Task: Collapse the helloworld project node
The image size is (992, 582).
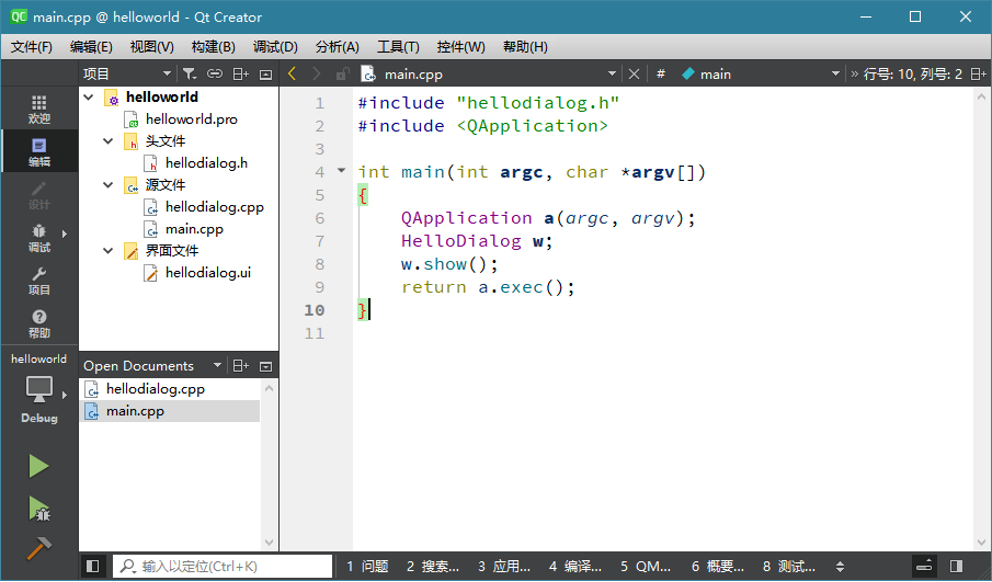Action: pyautogui.click(x=89, y=97)
